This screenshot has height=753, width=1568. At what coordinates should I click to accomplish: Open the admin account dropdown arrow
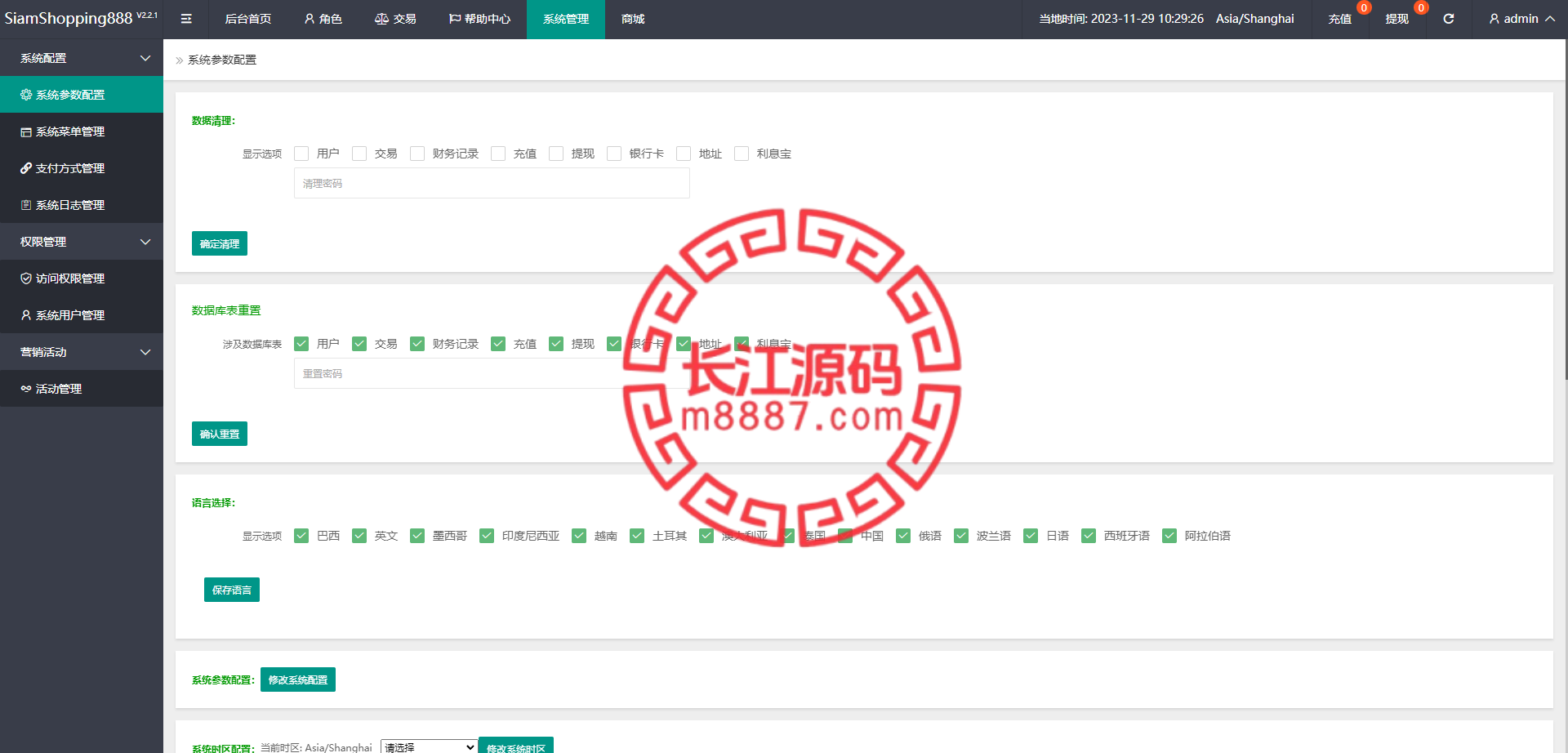1550,19
